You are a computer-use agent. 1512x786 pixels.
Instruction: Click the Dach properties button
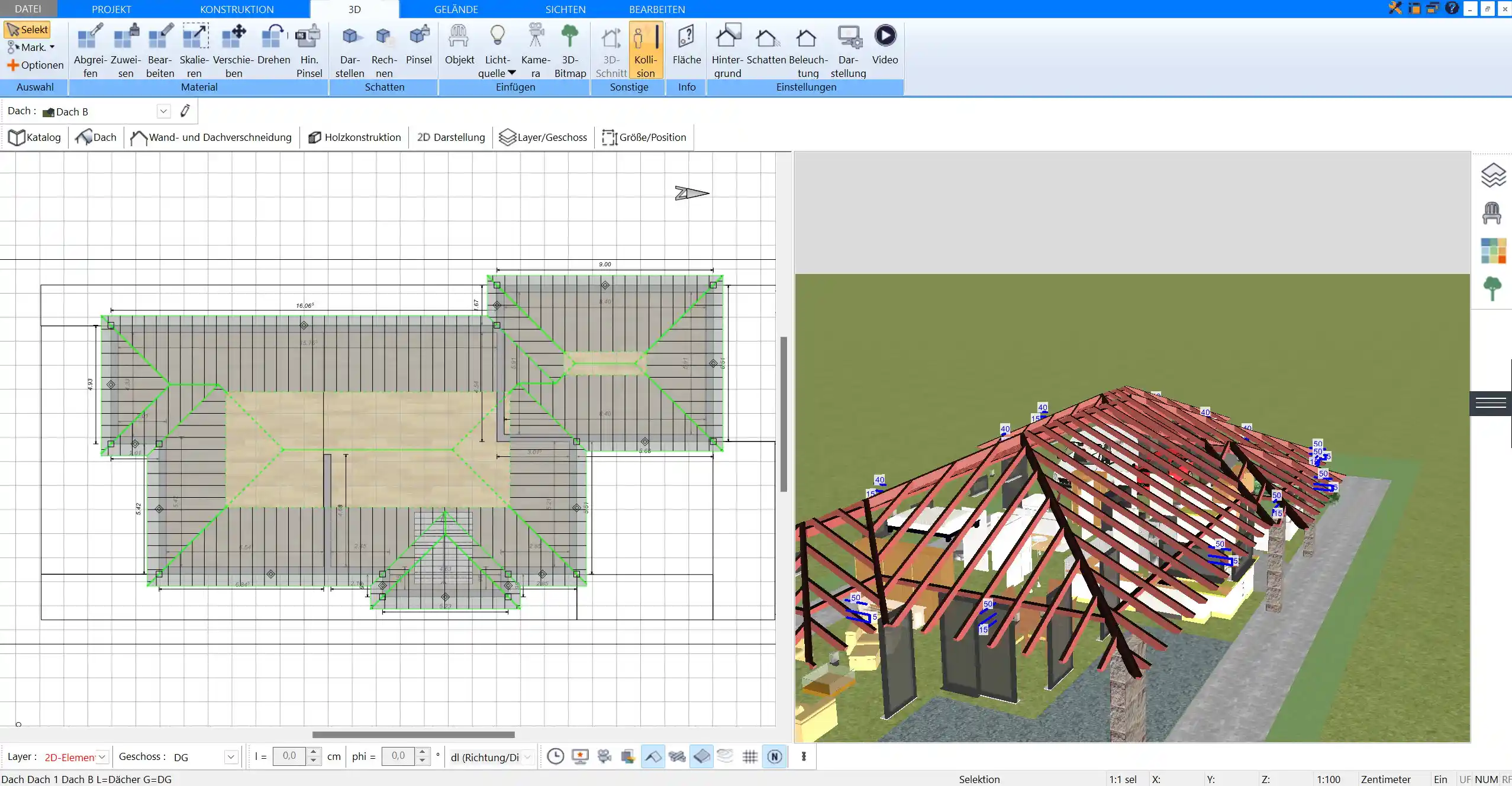[x=96, y=137]
